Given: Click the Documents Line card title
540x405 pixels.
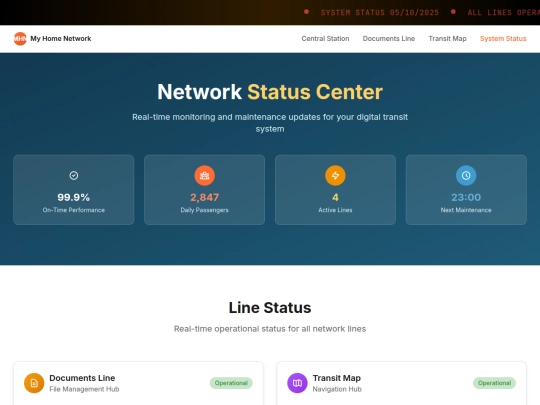Looking at the screenshot, I should click(82, 378).
